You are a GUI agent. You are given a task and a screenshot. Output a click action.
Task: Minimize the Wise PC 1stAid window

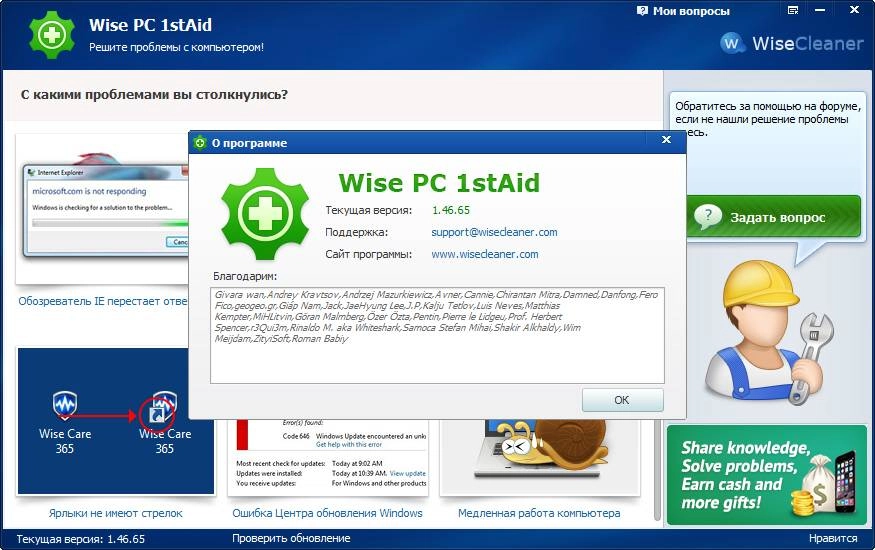pos(820,10)
